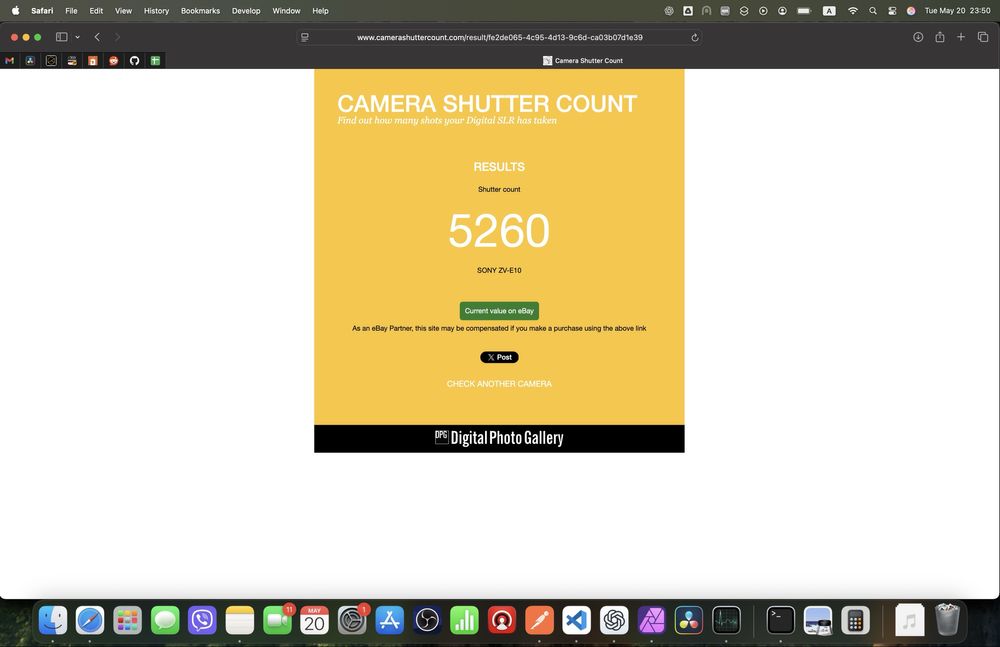Expand the sidebar tab group dropdown arrow
Viewport: 1000px width, 647px height.
click(78, 37)
